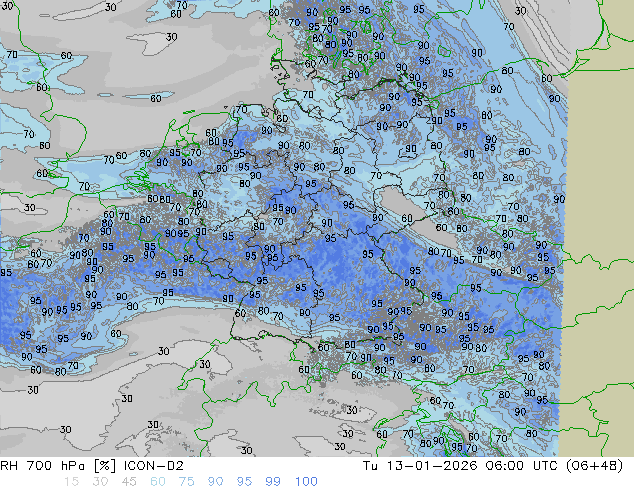
Task: Select the 75 legend value
Action: [187, 481]
